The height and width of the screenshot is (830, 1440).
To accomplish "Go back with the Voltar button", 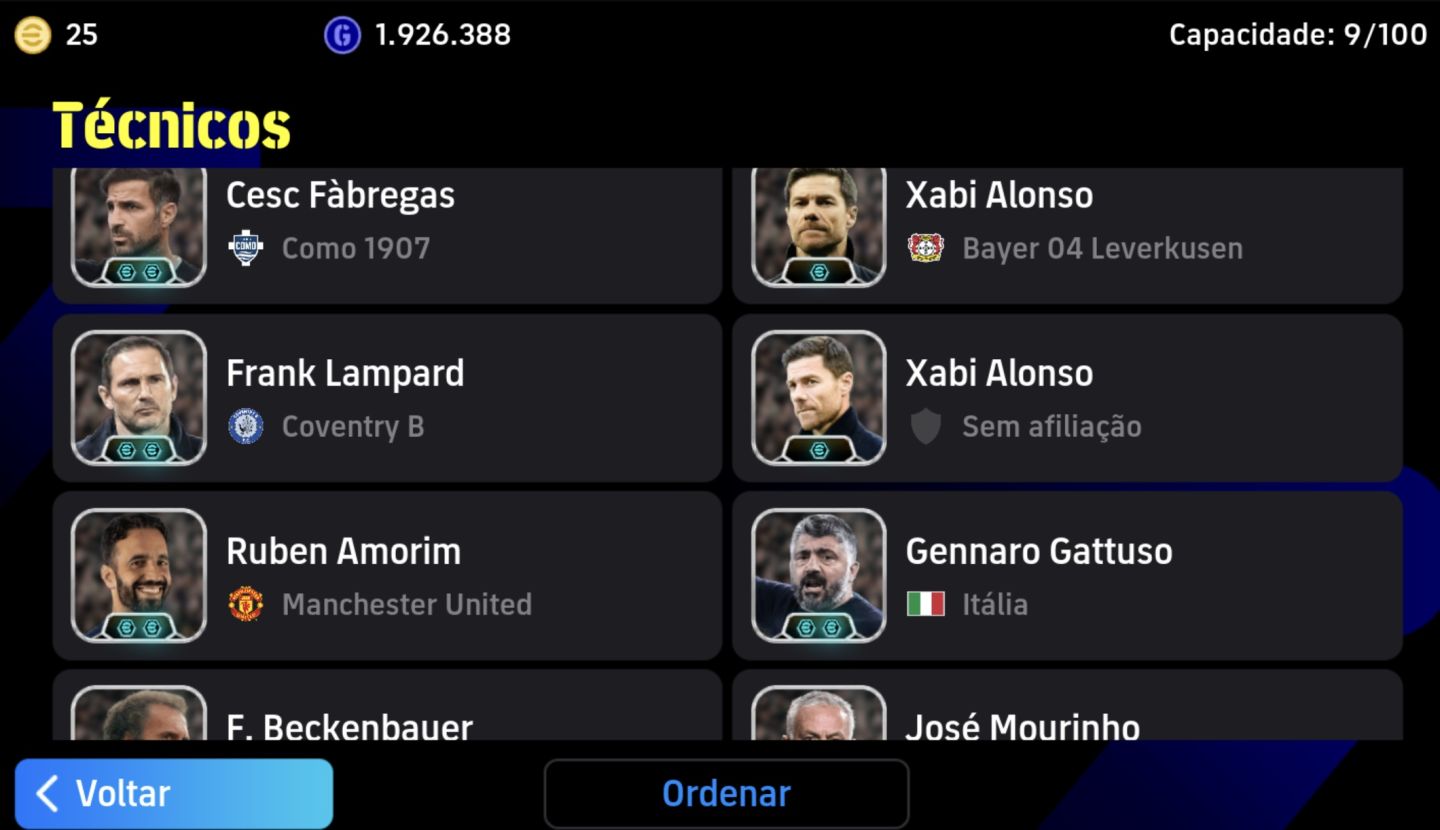I will coord(174,794).
